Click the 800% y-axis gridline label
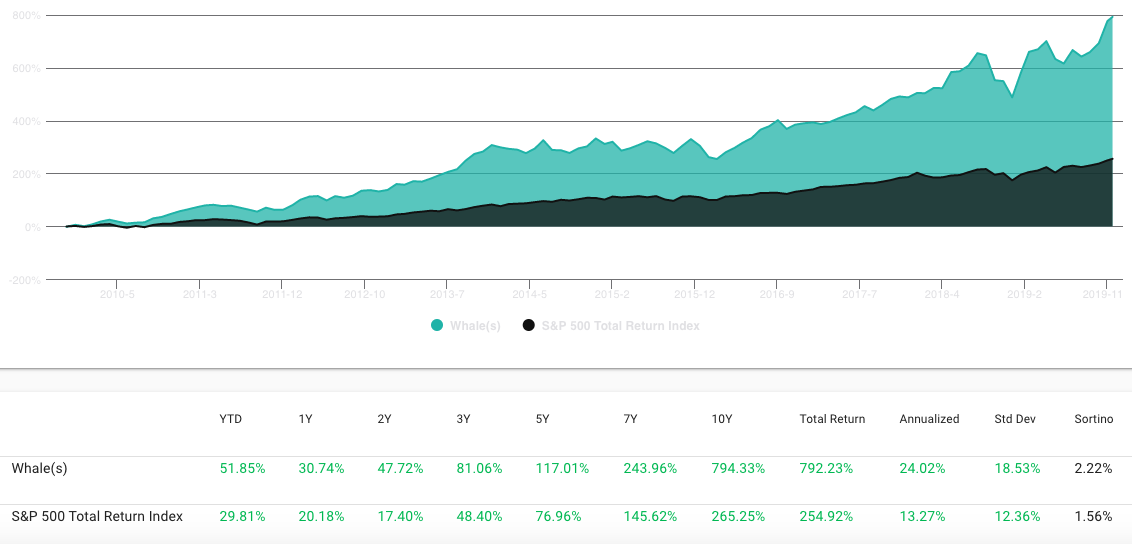 pos(25,15)
